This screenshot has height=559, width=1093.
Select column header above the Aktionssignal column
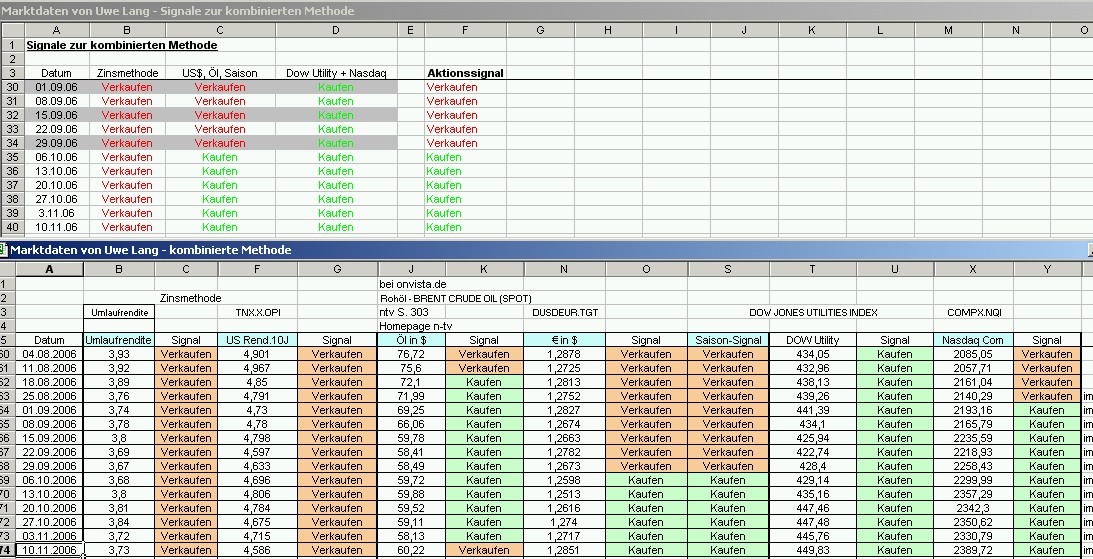465,30
